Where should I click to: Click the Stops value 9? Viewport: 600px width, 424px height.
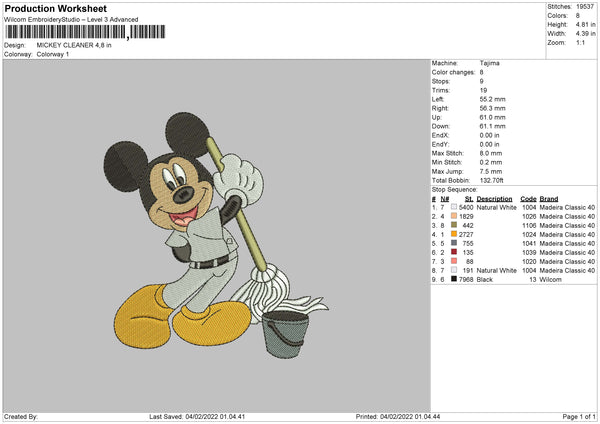click(481, 82)
